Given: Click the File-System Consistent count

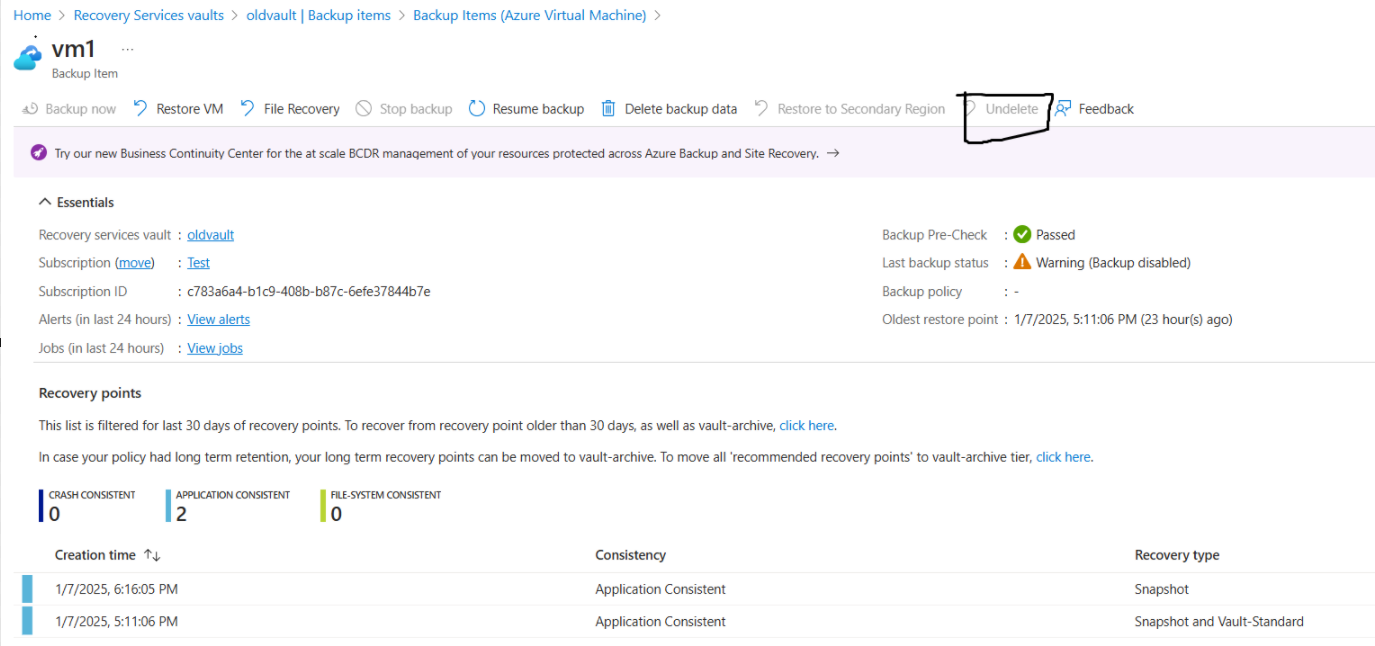Looking at the screenshot, I should coord(335,514).
